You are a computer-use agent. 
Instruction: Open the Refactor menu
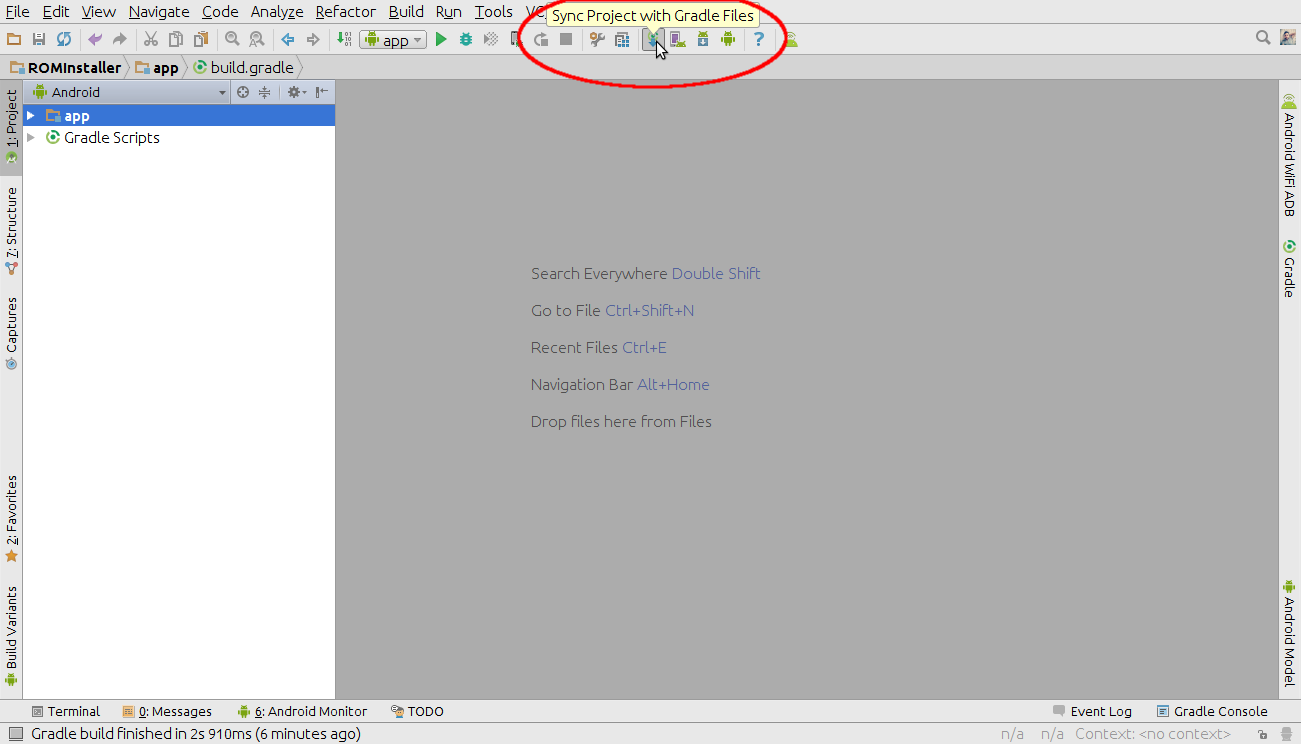click(x=346, y=12)
